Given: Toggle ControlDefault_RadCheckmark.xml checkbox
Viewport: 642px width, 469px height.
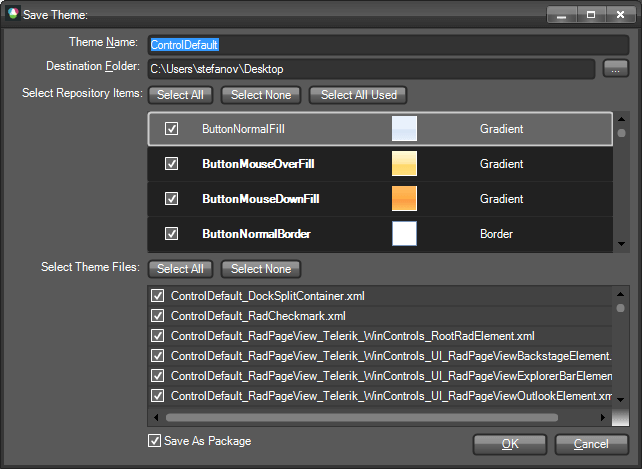Looking at the screenshot, I should (158, 316).
